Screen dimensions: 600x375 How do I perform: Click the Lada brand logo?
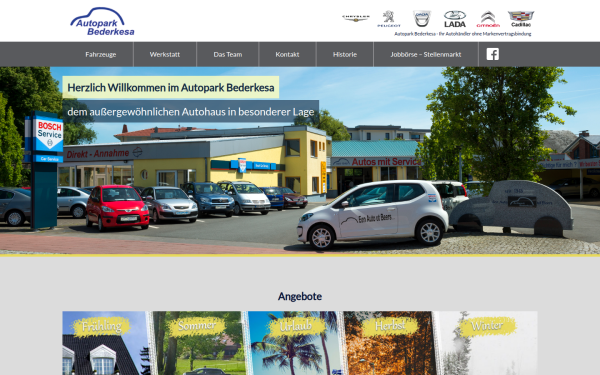click(x=455, y=19)
